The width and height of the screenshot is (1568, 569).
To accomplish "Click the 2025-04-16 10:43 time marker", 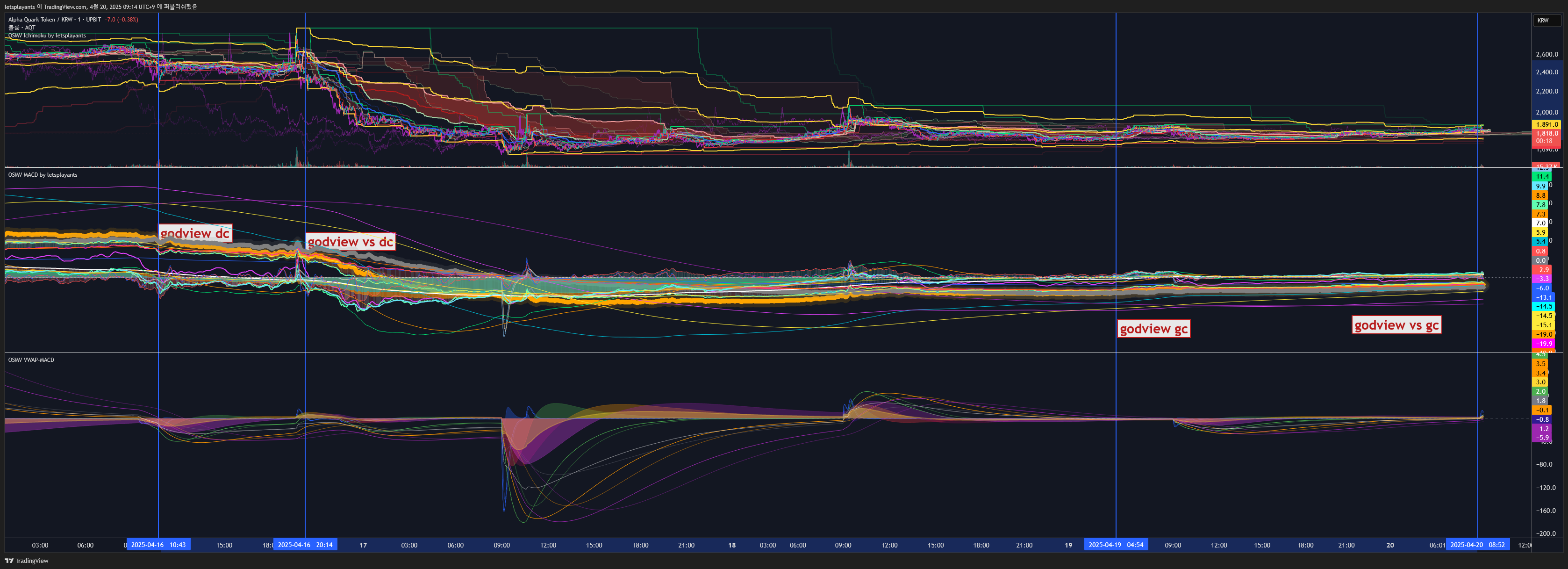I will point(158,545).
